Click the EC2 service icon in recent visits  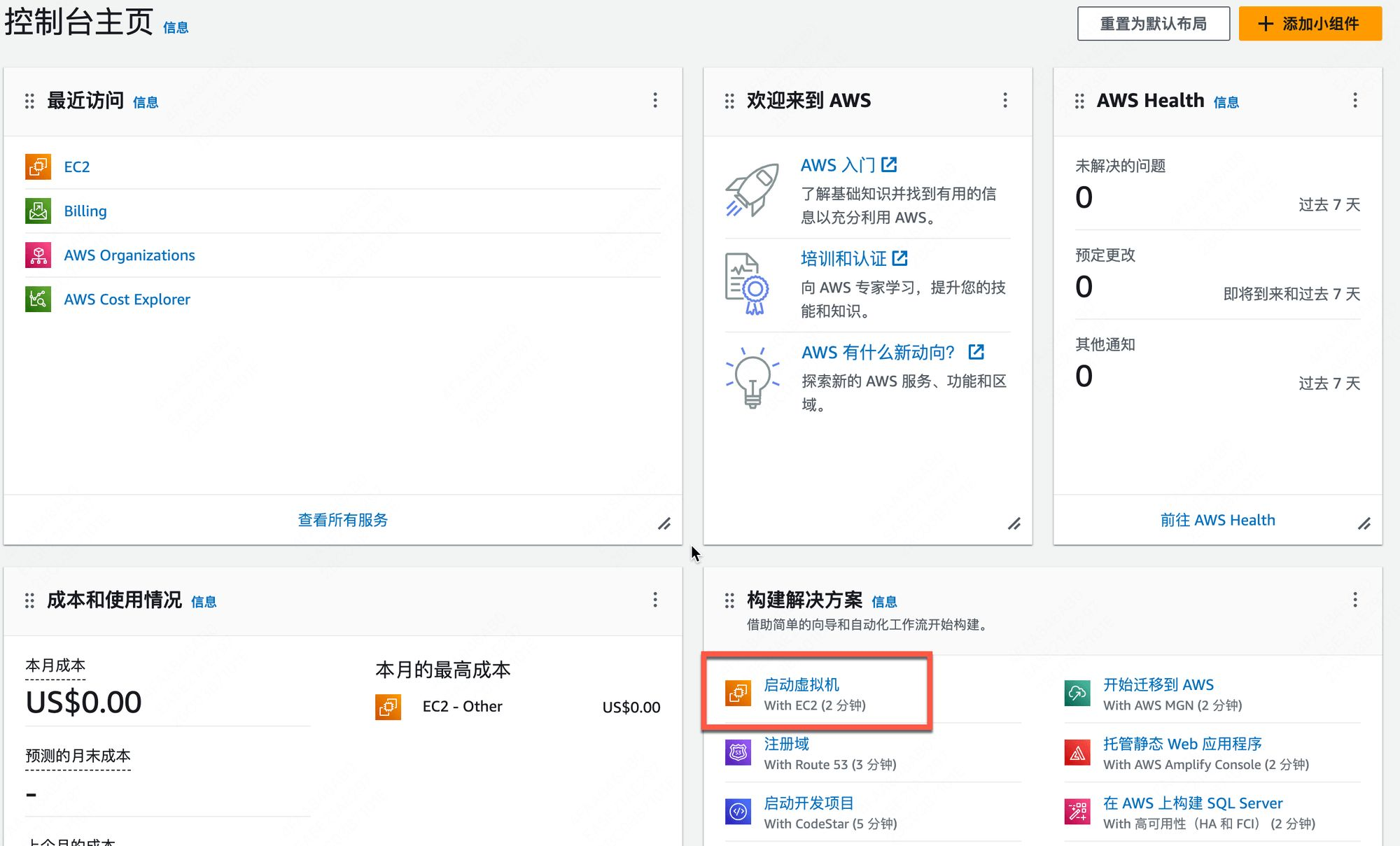click(38, 167)
